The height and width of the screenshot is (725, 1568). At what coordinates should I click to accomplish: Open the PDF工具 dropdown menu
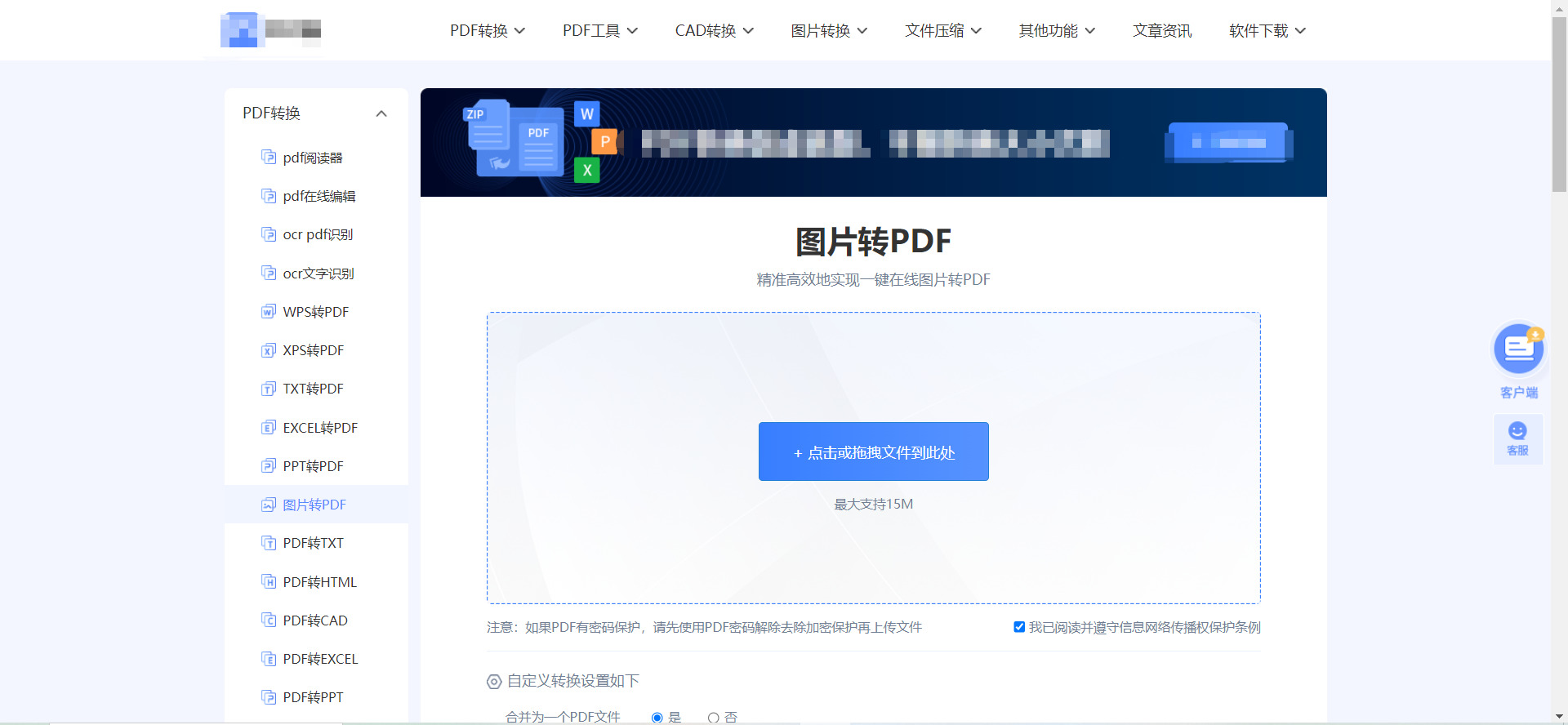point(600,31)
